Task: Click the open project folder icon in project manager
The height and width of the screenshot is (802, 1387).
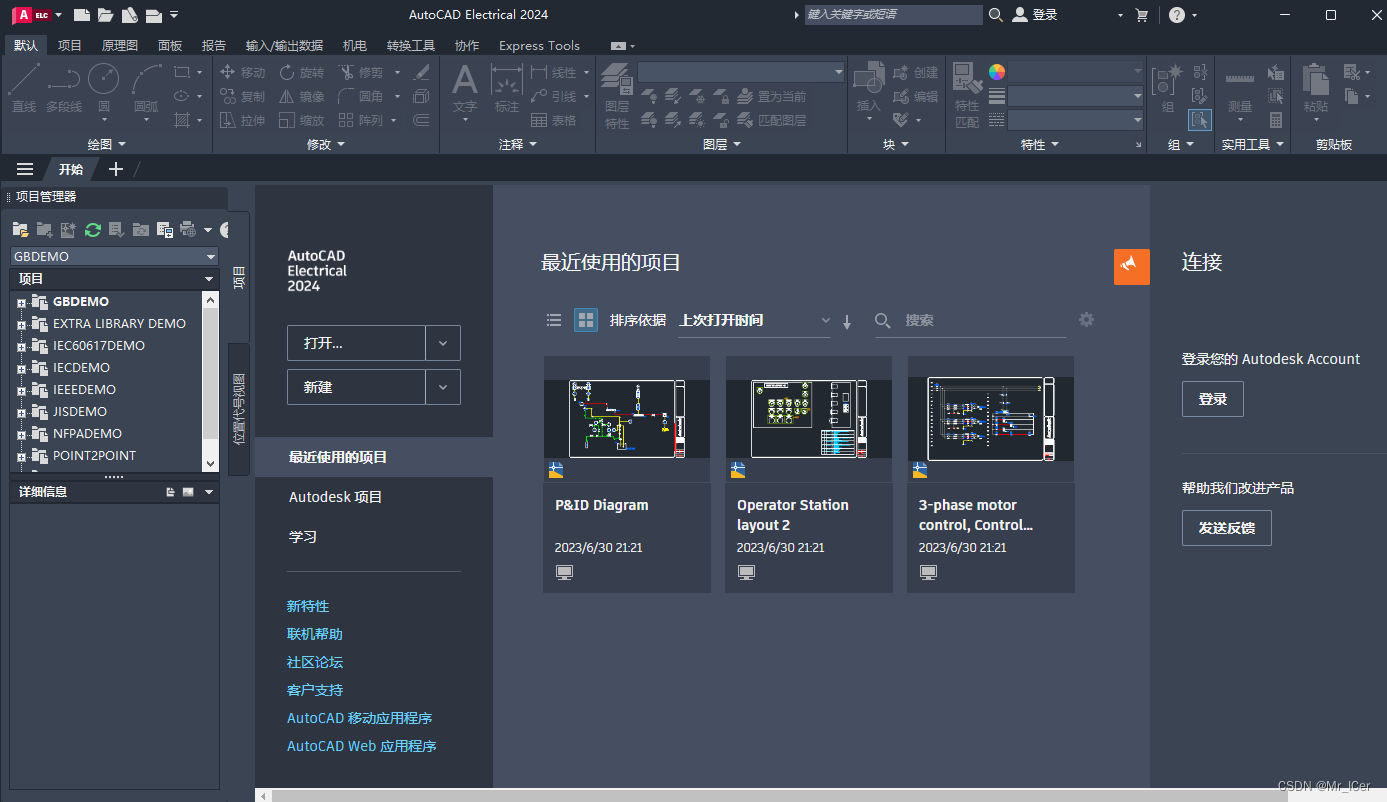Action: click(20, 230)
